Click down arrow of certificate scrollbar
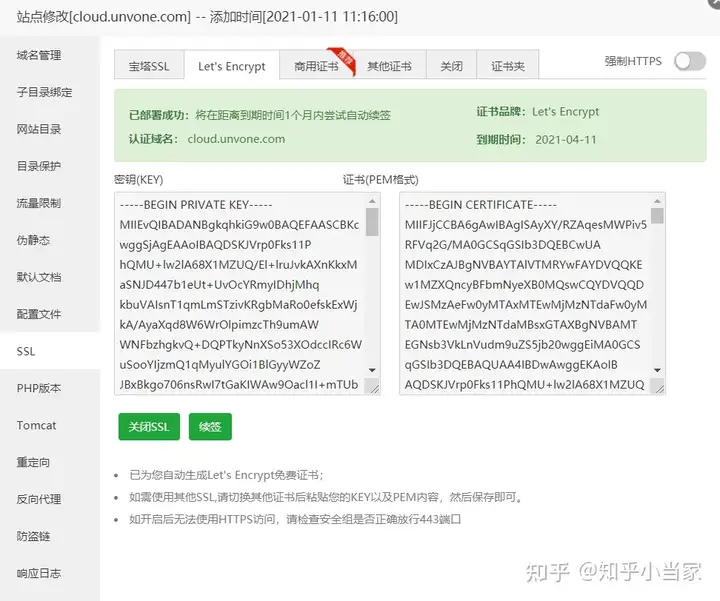Viewport: 720px width, 601px height. click(x=658, y=370)
